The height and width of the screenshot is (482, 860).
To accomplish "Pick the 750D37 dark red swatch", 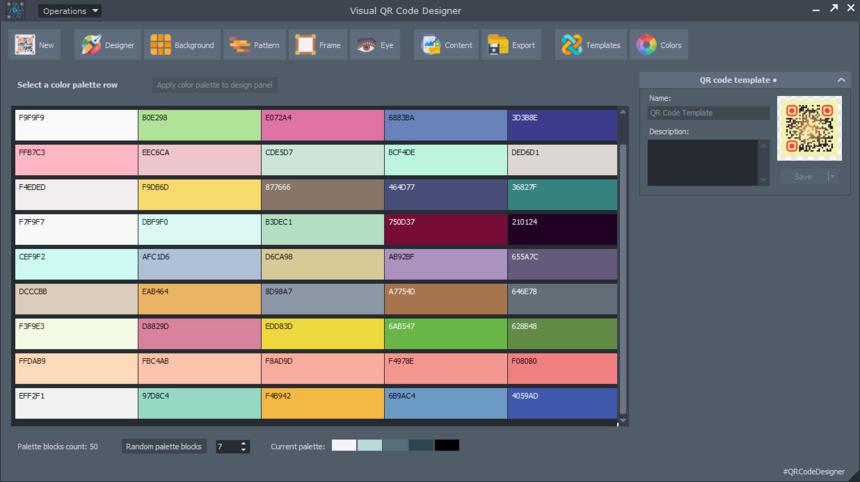I will click(x=445, y=228).
